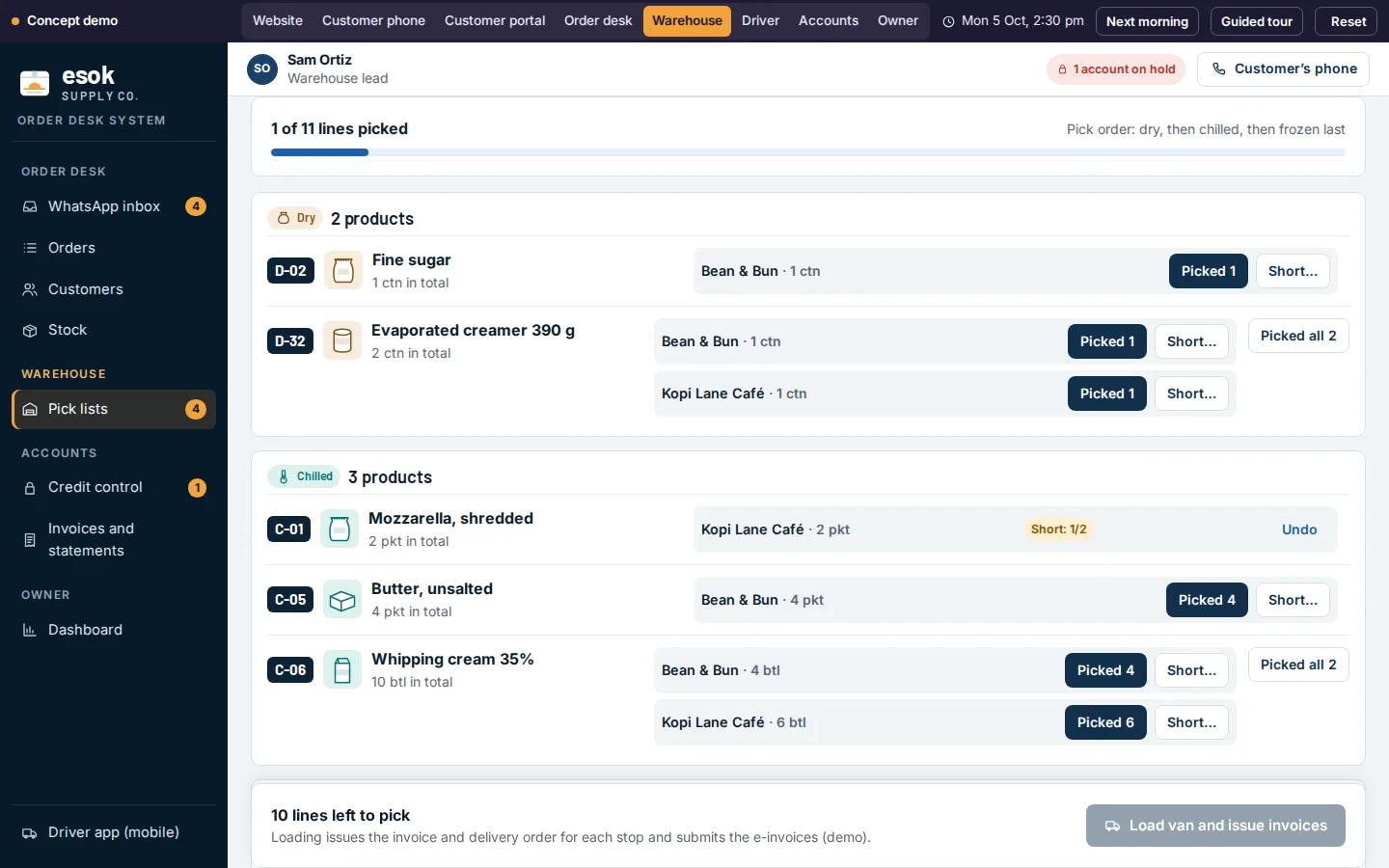Mark creamer Bean & Bun Picked 1
Image resolution: width=1389 pixels, height=868 pixels.
[1107, 341]
